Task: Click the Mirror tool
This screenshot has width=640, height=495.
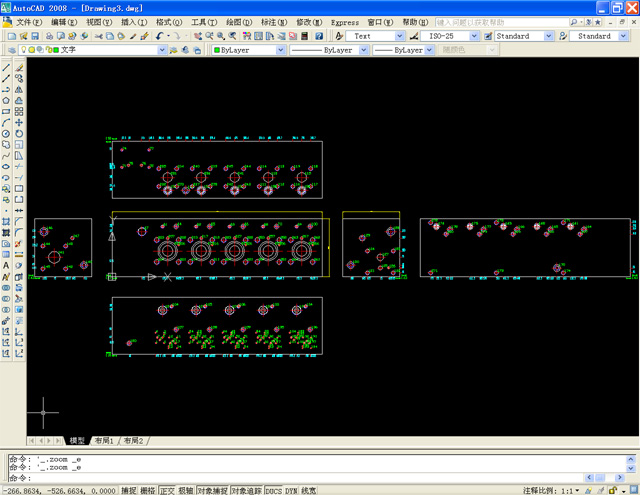Action: 19,89
